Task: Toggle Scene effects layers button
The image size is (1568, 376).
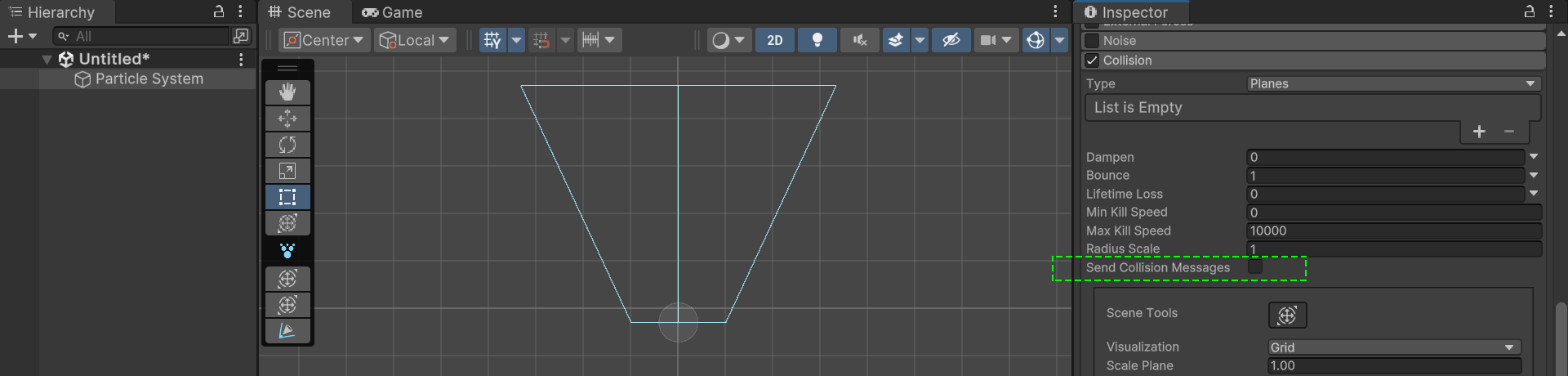Action: click(x=896, y=40)
